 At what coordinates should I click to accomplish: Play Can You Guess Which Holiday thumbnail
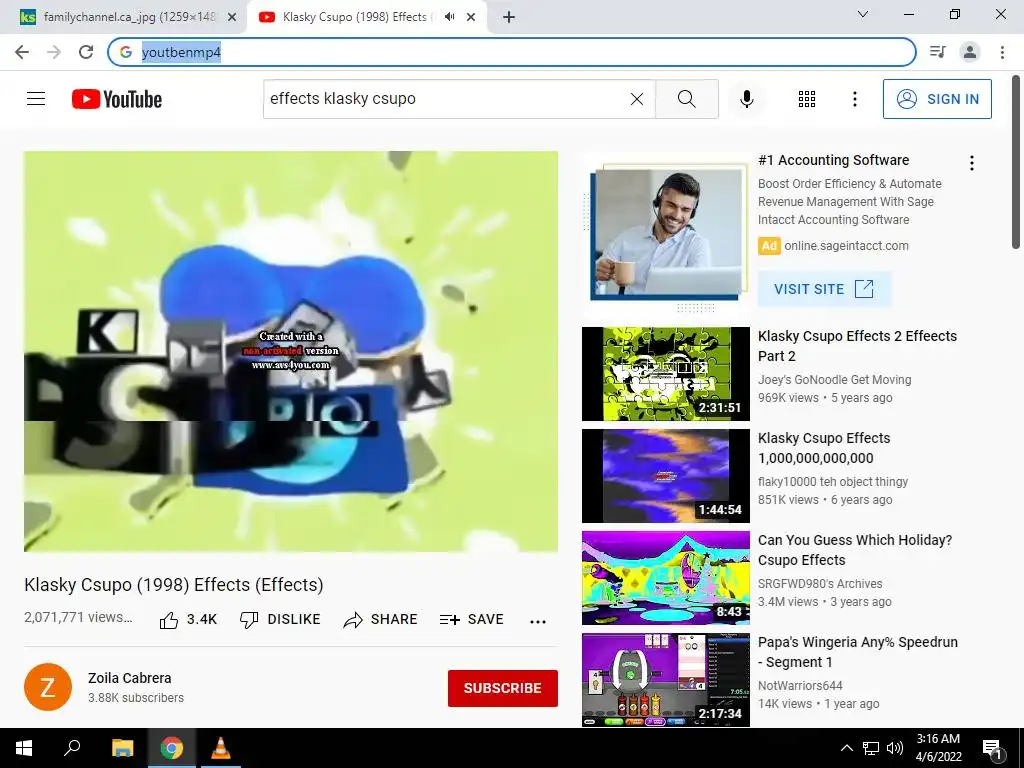pos(665,577)
